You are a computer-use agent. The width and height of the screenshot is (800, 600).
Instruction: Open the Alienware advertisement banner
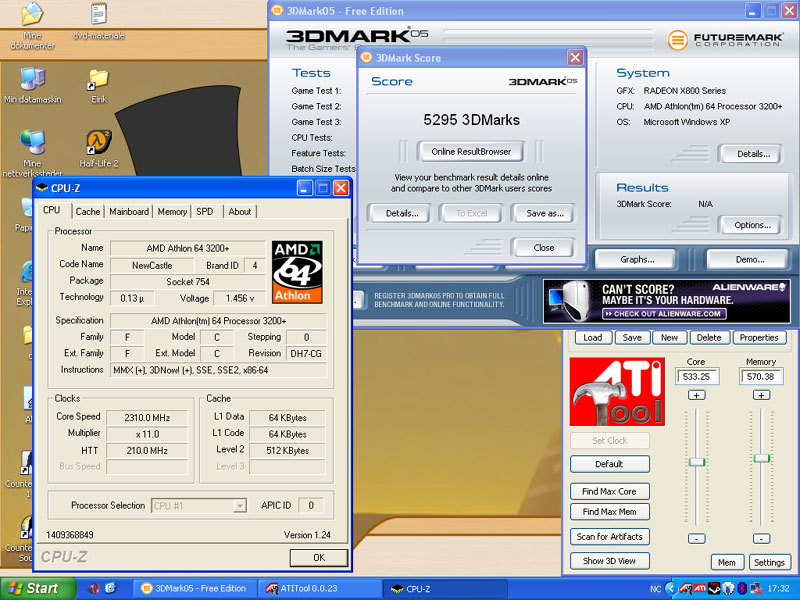point(667,302)
